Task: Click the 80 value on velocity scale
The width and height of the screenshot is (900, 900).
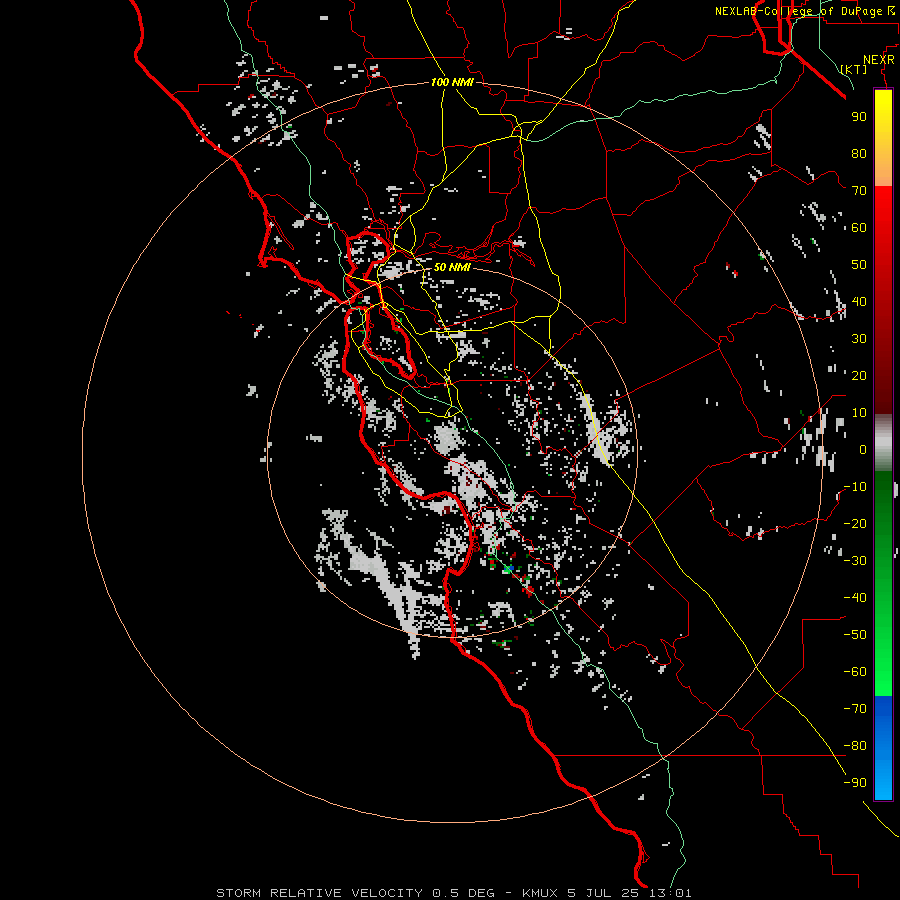Action: 859,153
